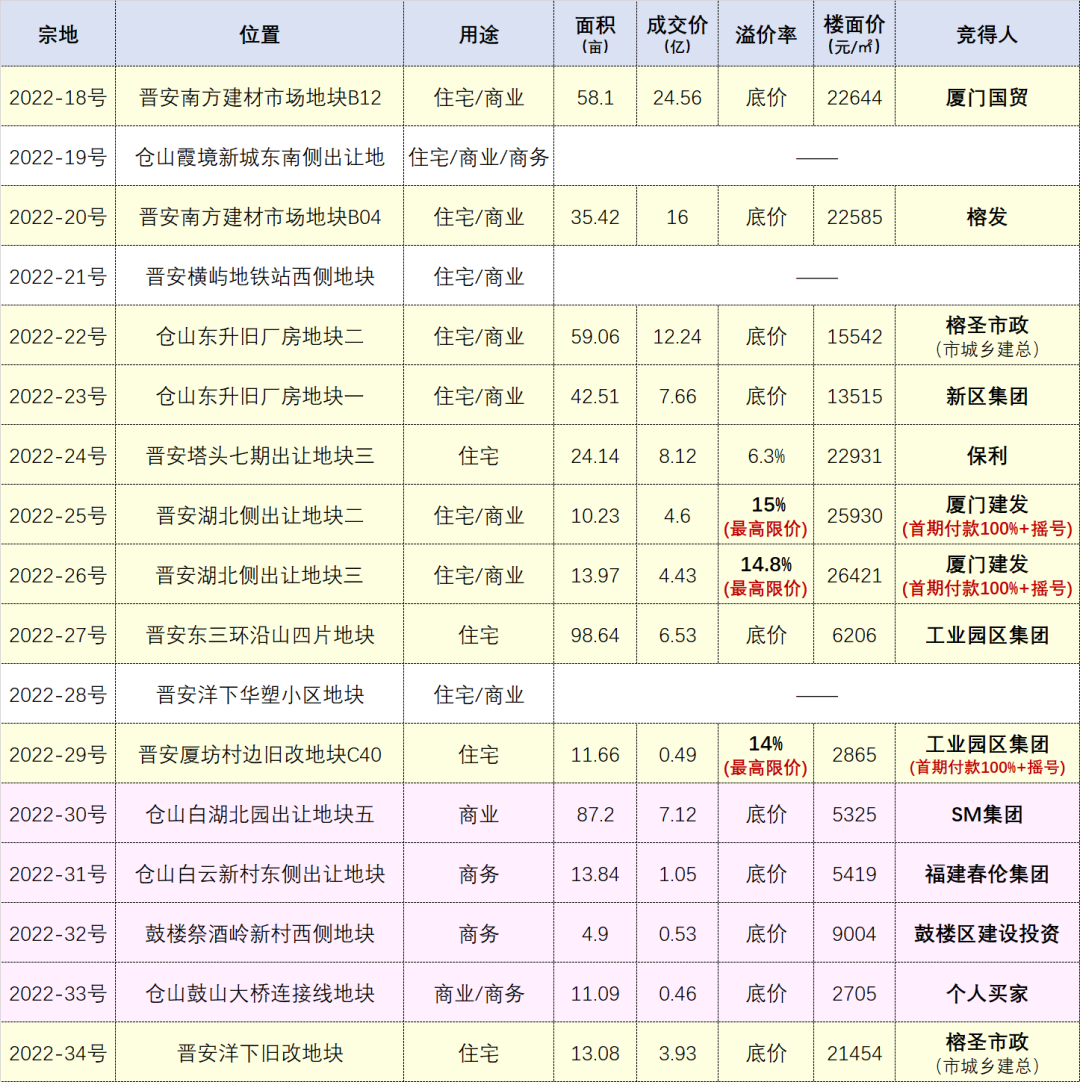1080x1082 pixels.
Task: Select the 2022-31号 parcel cell
Action: click(x=58, y=874)
